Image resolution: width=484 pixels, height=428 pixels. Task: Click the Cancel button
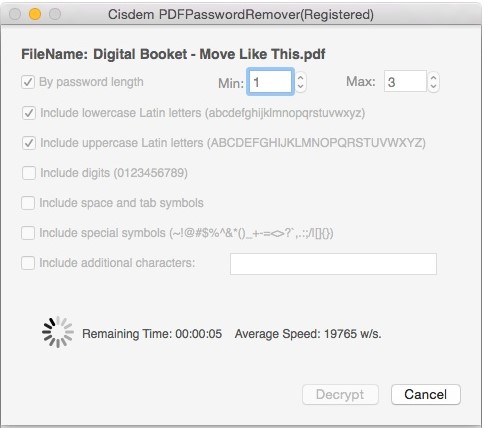click(426, 395)
